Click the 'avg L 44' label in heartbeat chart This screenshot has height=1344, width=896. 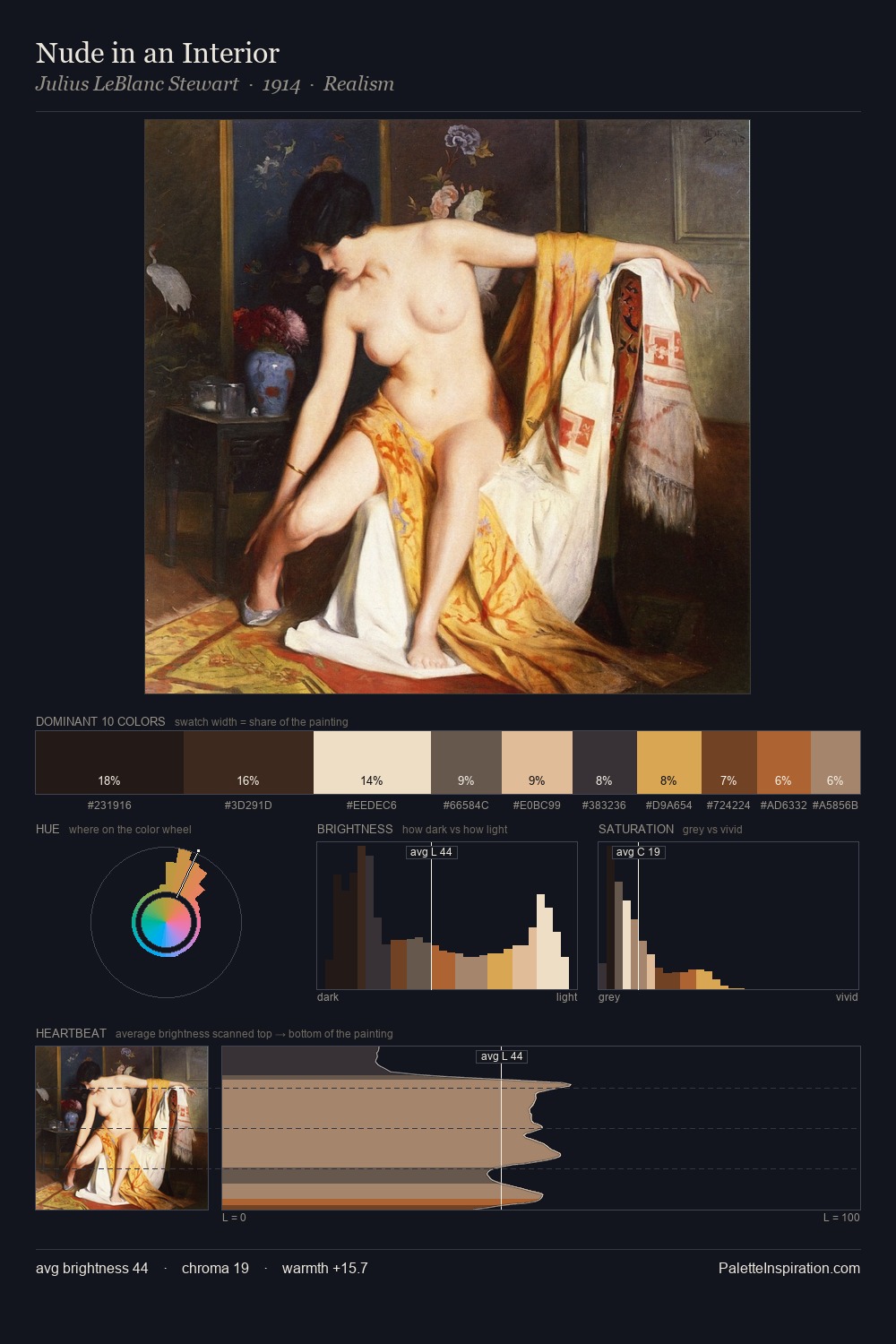pyautogui.click(x=502, y=1056)
